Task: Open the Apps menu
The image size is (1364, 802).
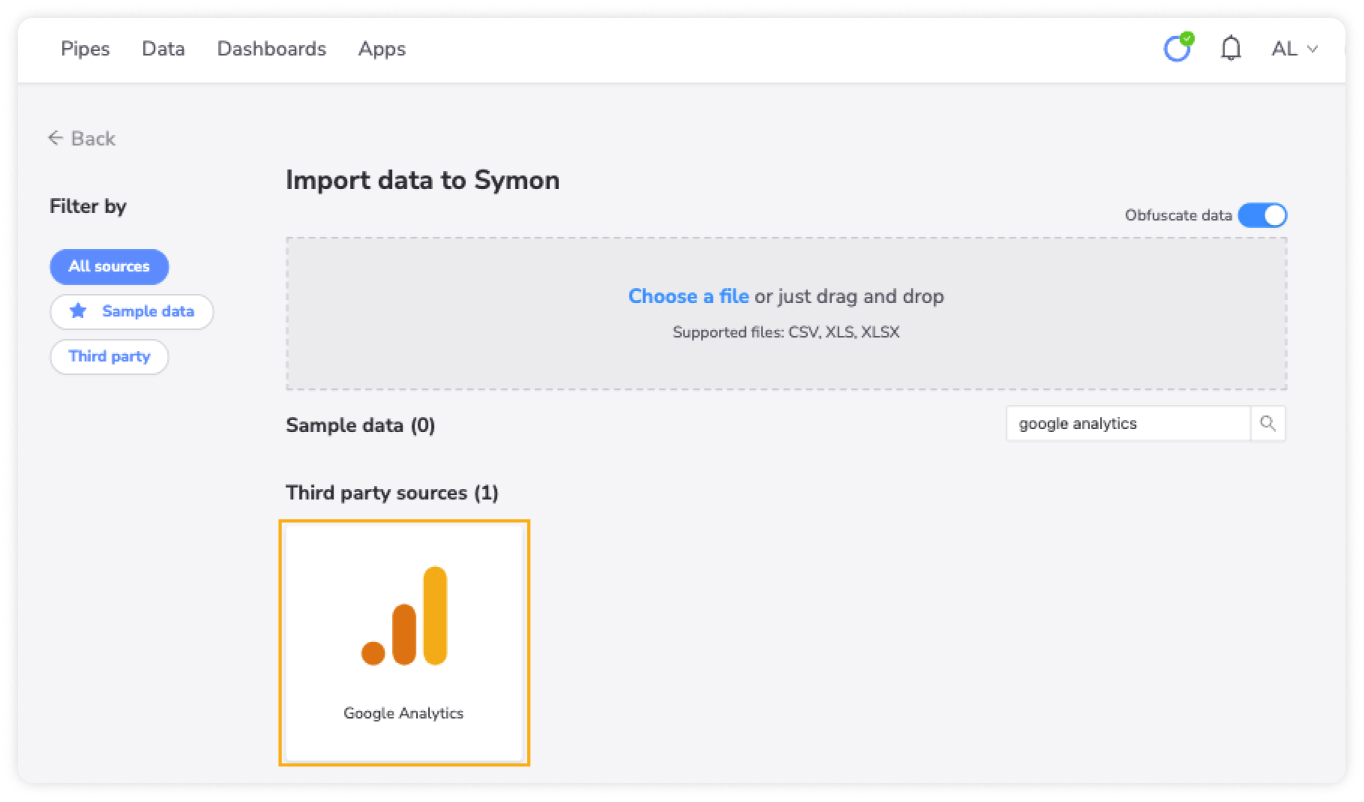Action: pos(382,49)
